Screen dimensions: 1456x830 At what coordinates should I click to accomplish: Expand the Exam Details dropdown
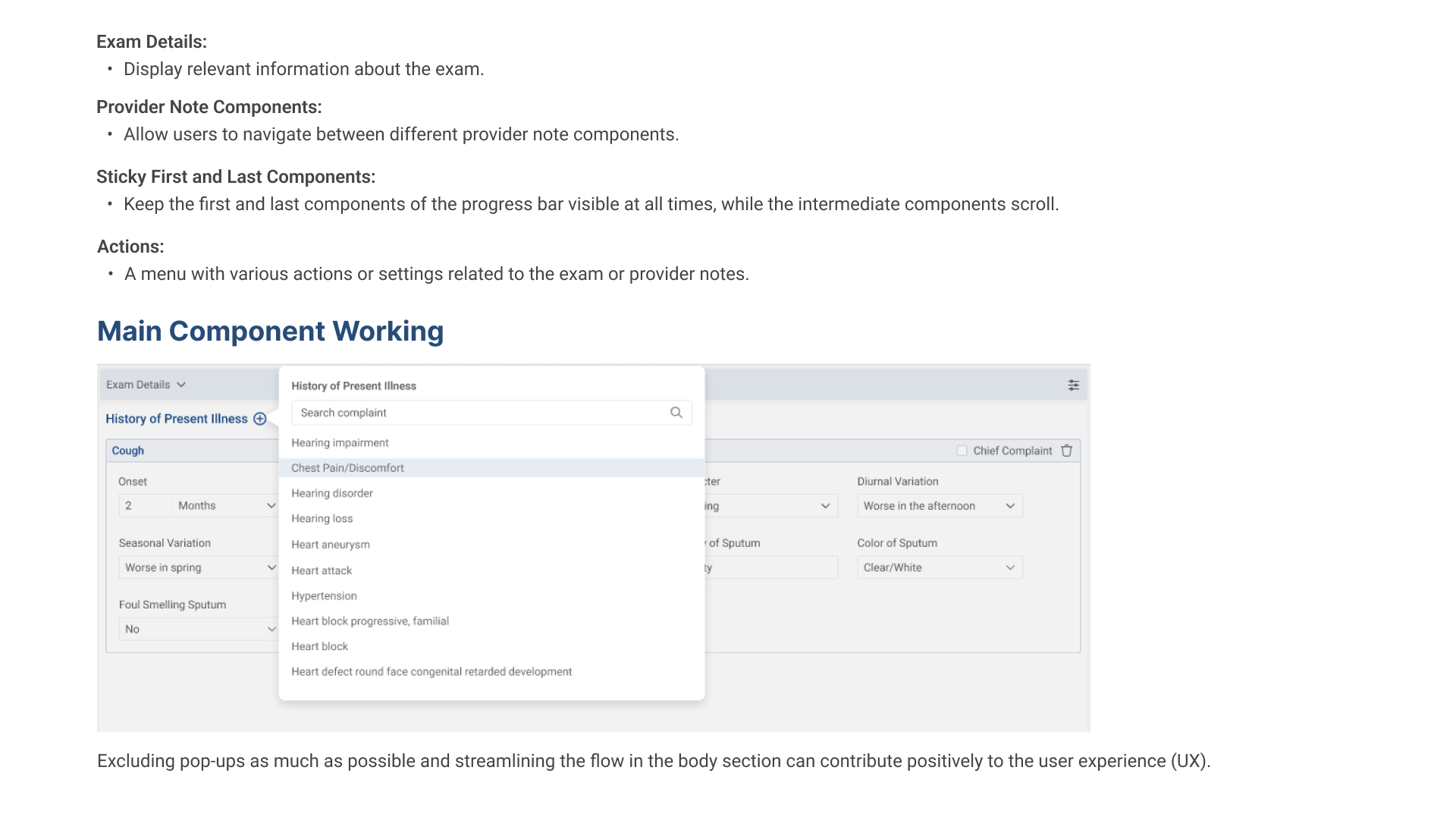point(146,385)
